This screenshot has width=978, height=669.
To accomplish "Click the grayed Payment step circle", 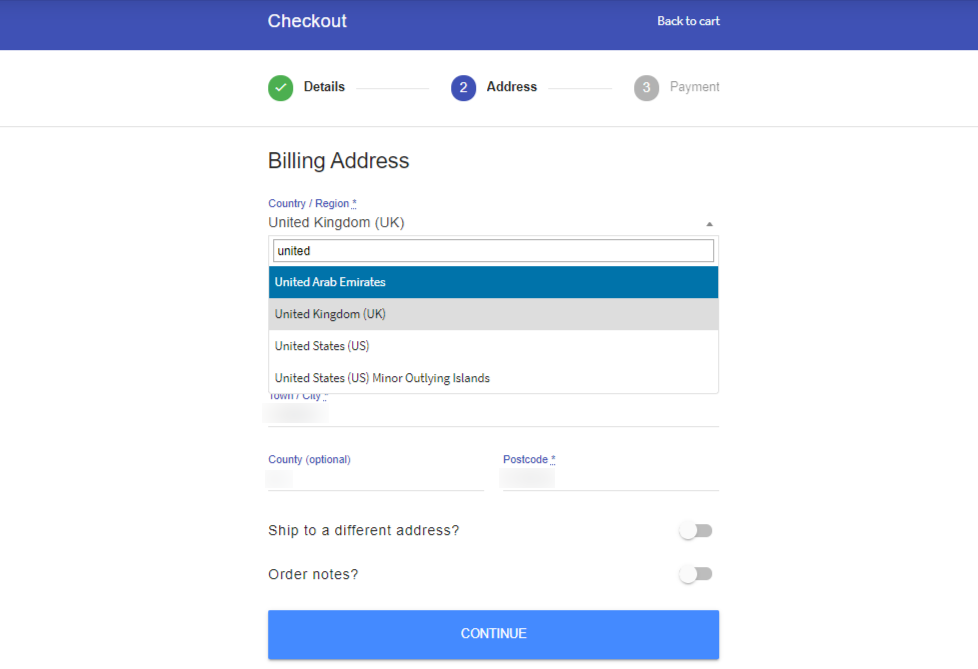I will 645,88.
